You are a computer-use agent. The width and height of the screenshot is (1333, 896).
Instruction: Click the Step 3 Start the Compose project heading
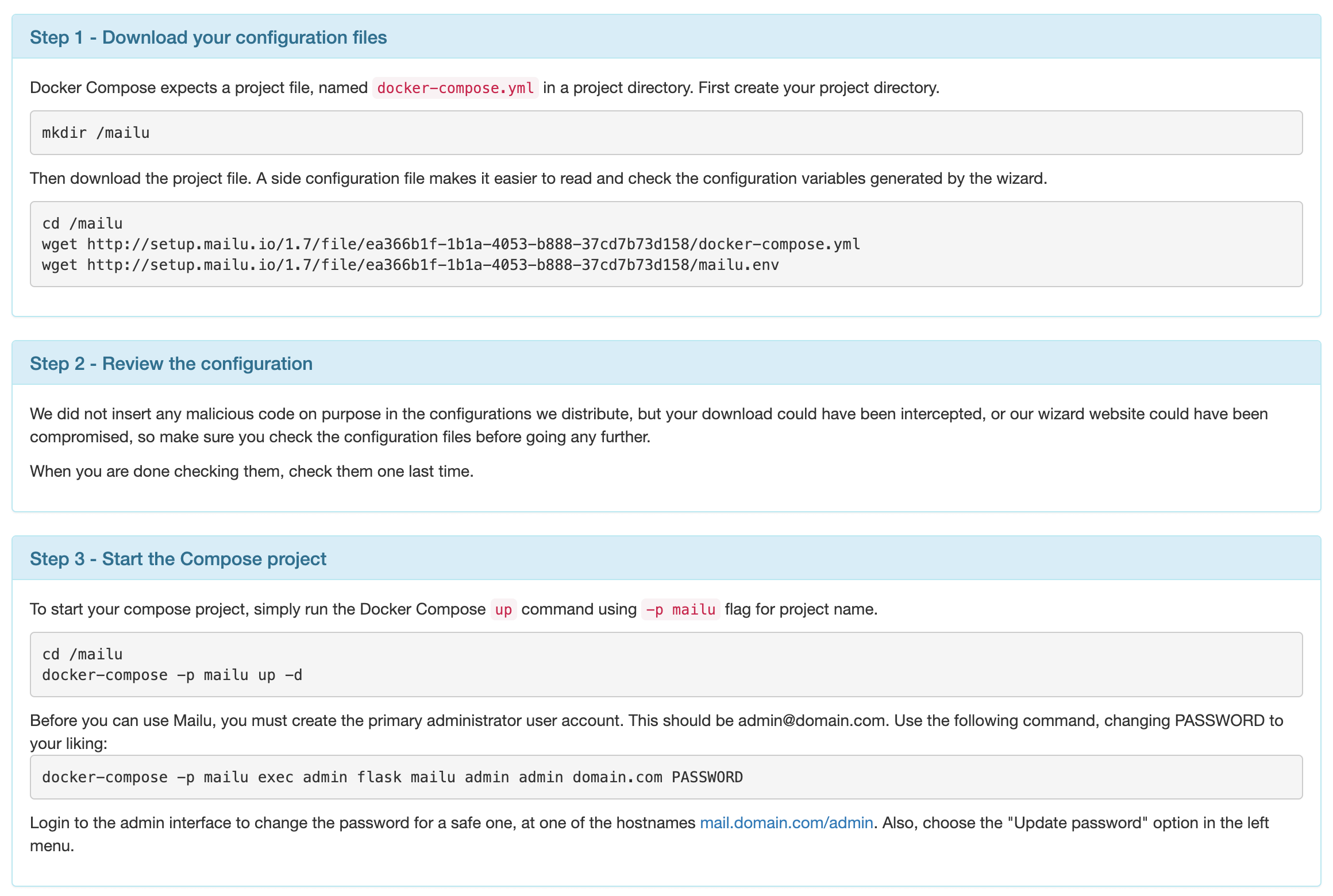pos(178,559)
